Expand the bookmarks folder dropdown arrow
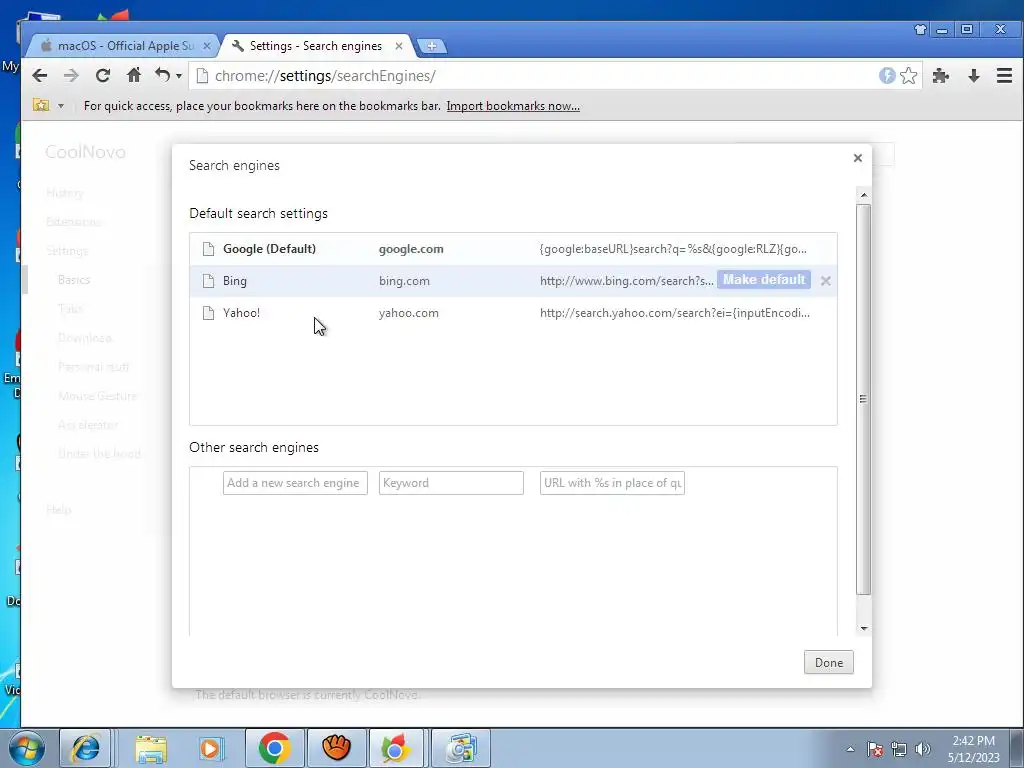 [x=61, y=106]
